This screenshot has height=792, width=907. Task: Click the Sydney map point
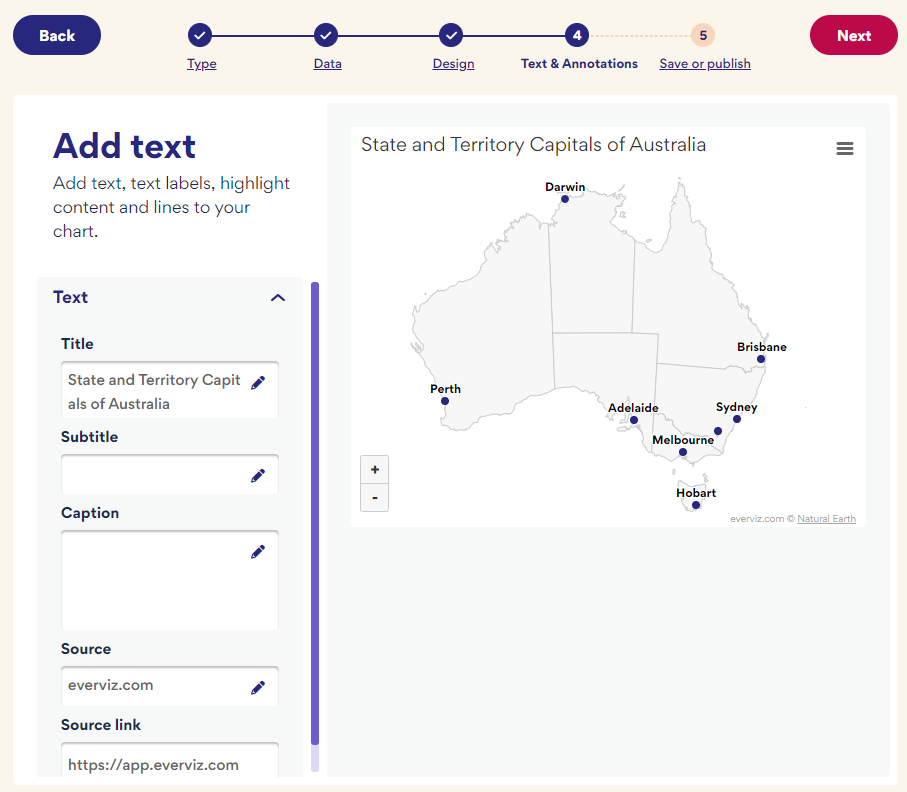tap(737, 419)
